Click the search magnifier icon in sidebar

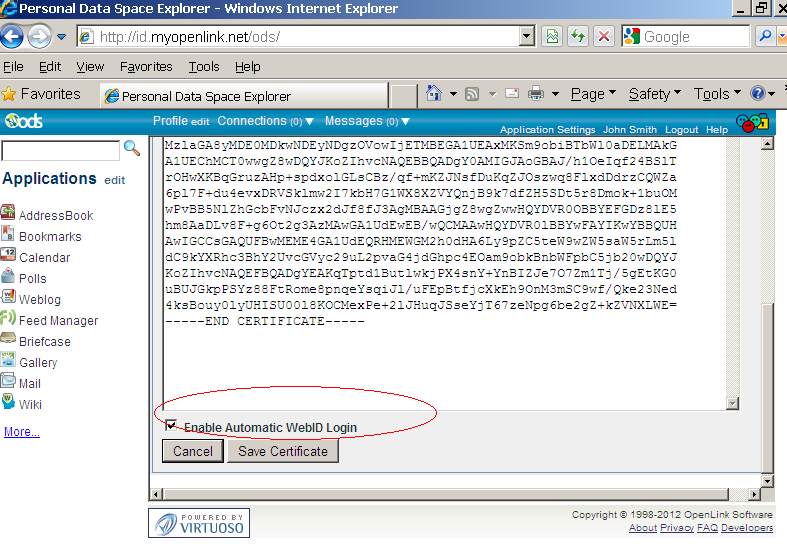[131, 149]
